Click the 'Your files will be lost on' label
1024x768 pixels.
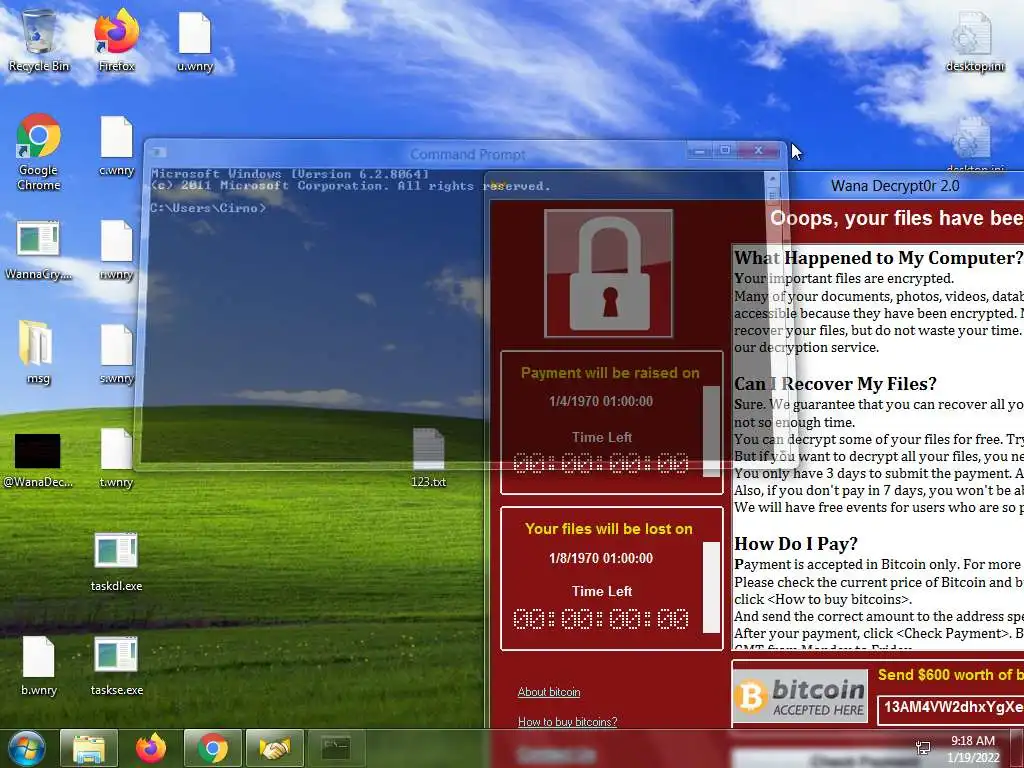(609, 529)
